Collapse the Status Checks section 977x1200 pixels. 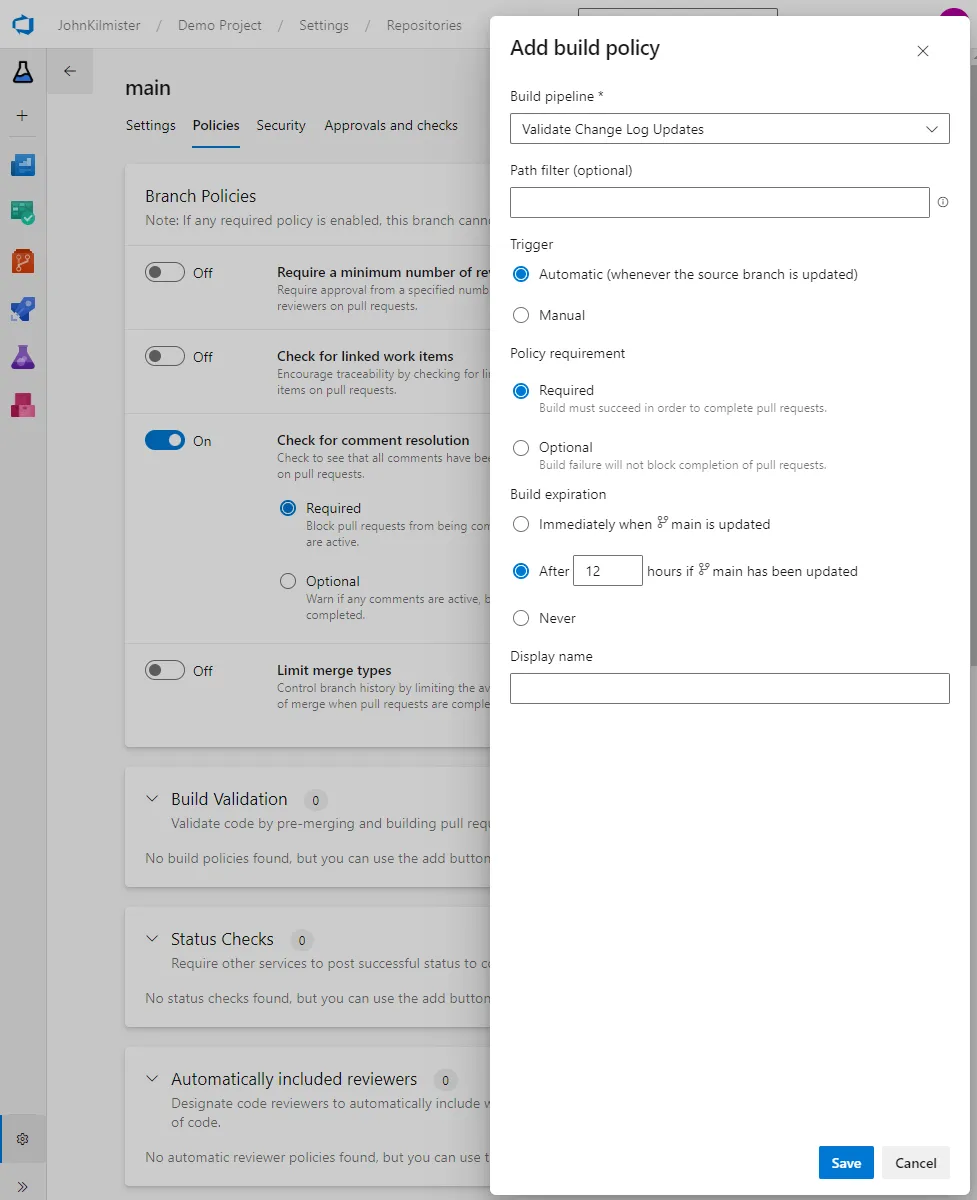coord(152,939)
